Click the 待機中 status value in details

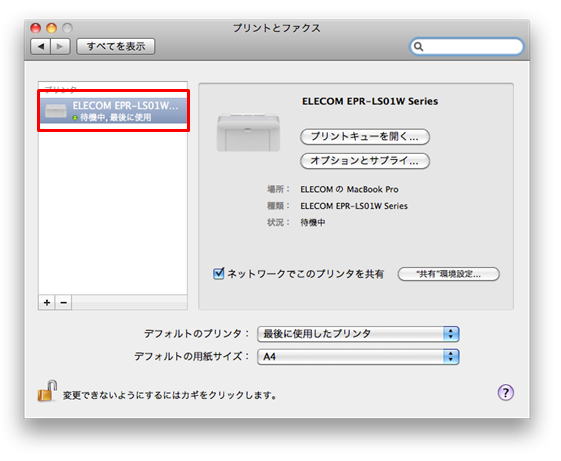click(x=313, y=223)
